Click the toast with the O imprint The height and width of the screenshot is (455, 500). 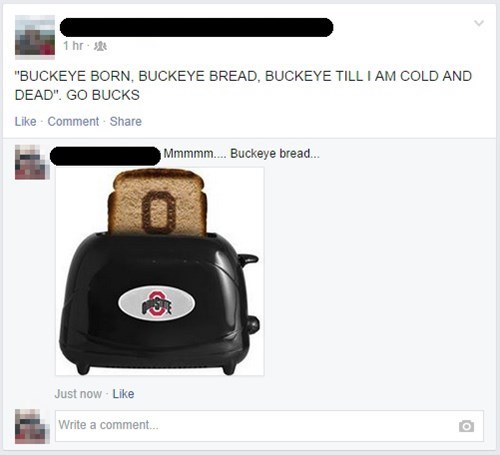(157, 203)
